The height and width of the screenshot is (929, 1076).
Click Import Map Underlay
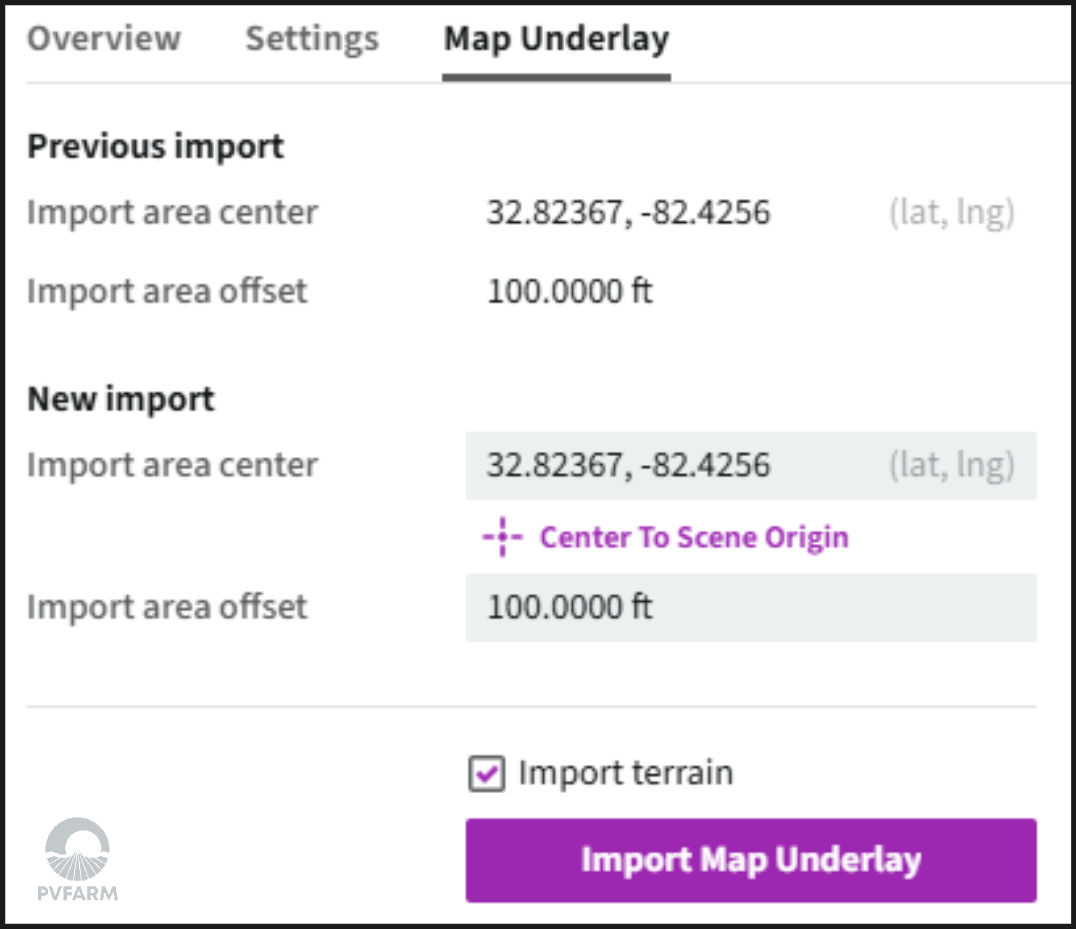751,860
